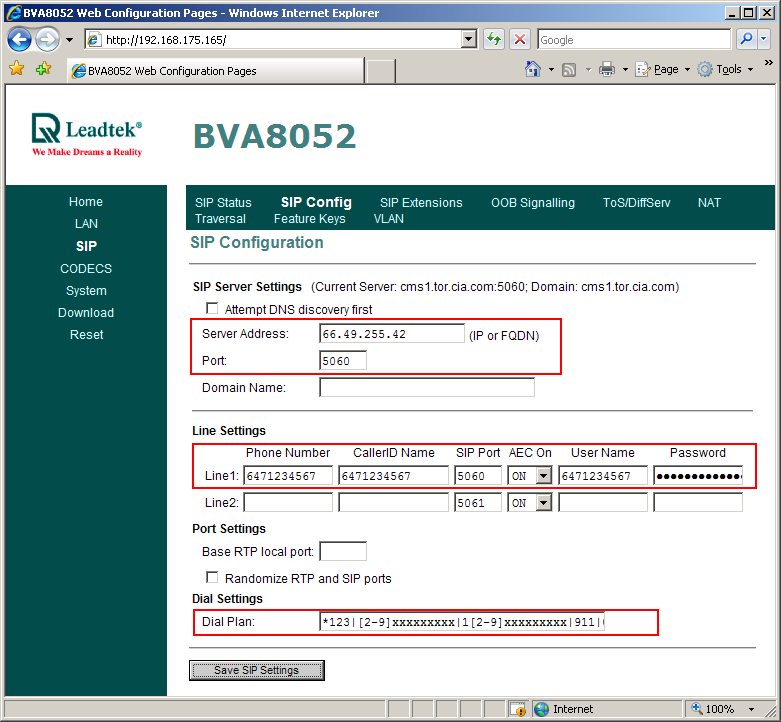
Task: Click the Leadtek logo
Action: tap(87, 134)
